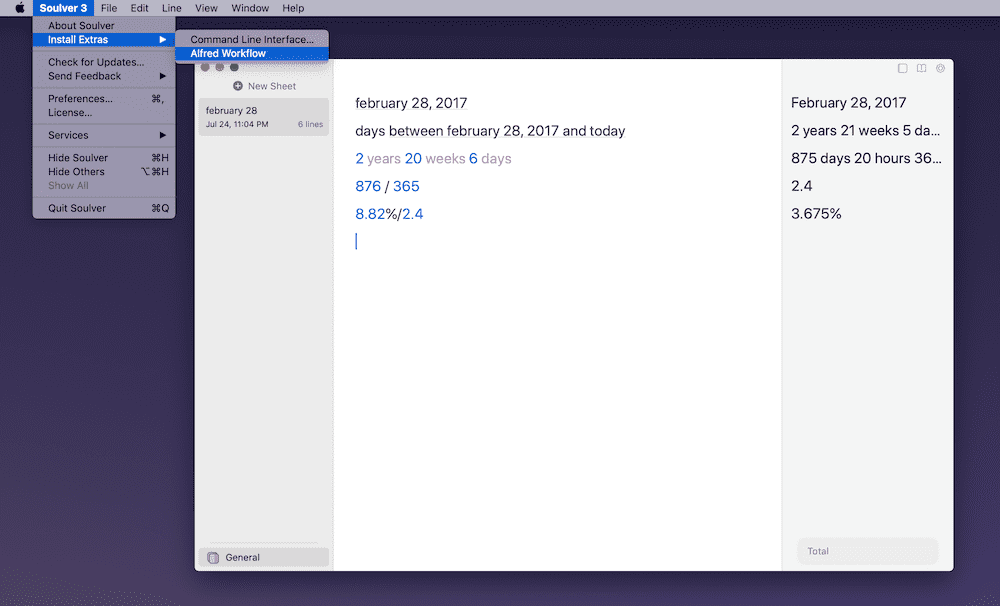Click the result '875 days 20 hours 36...'
Screen dimensions: 1000x606
click(x=866, y=158)
